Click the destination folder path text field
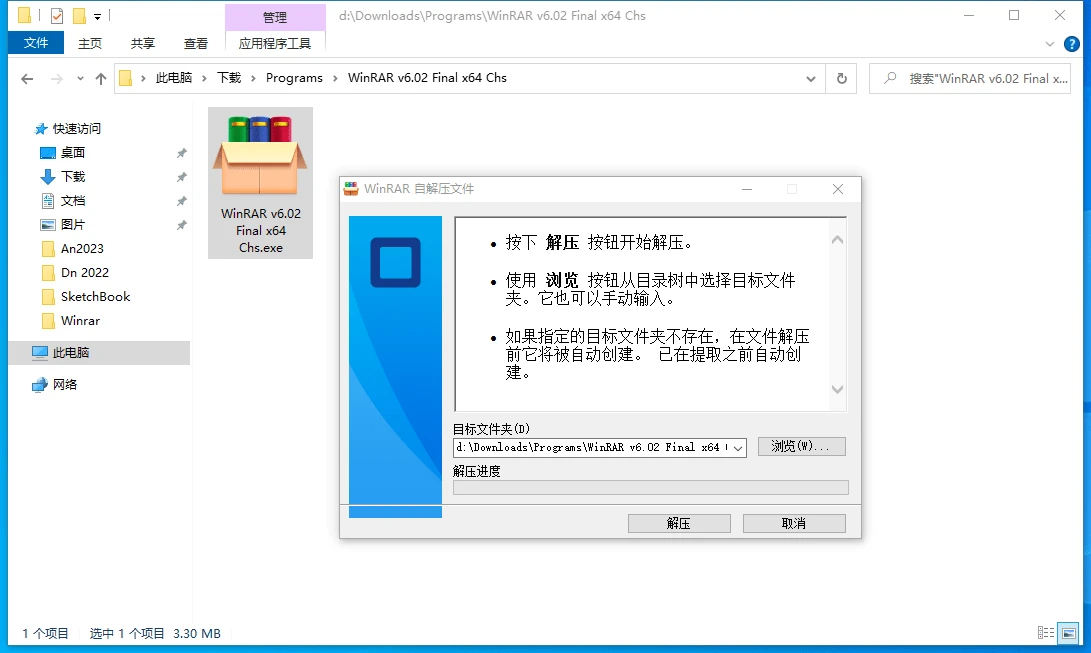This screenshot has height=653, width=1091. [592, 448]
